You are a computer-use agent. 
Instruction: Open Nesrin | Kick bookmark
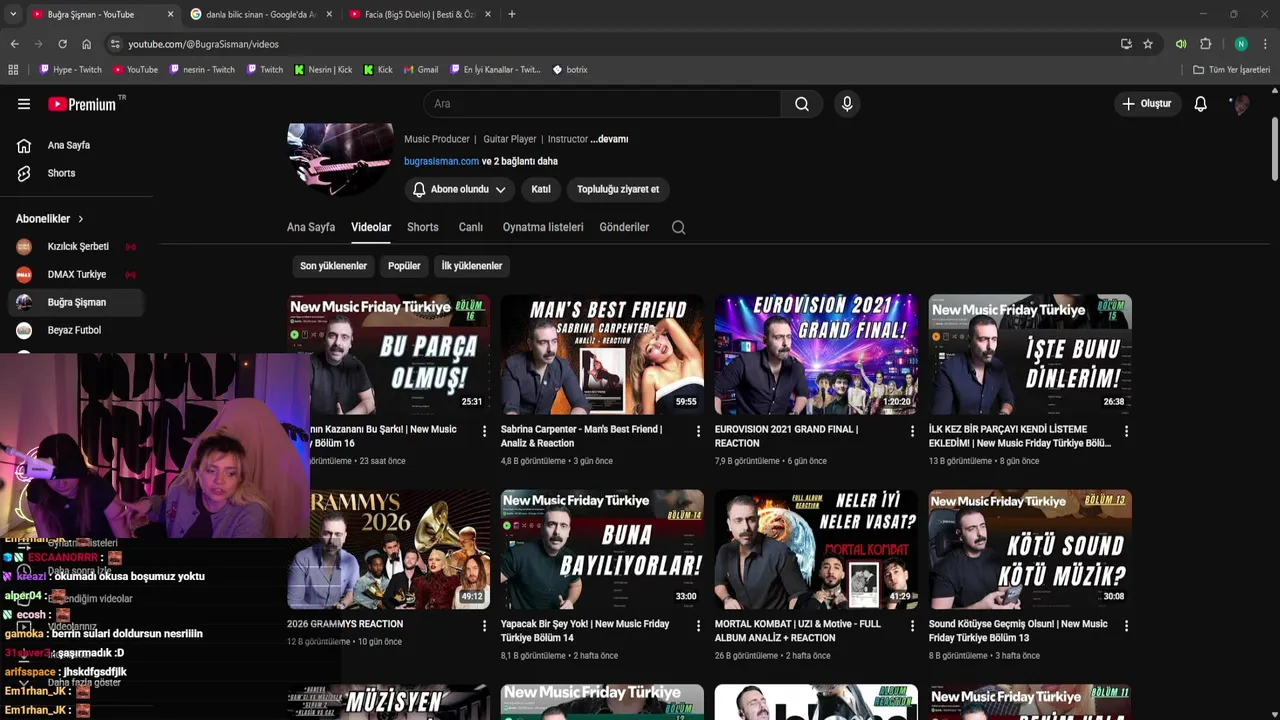(x=323, y=70)
